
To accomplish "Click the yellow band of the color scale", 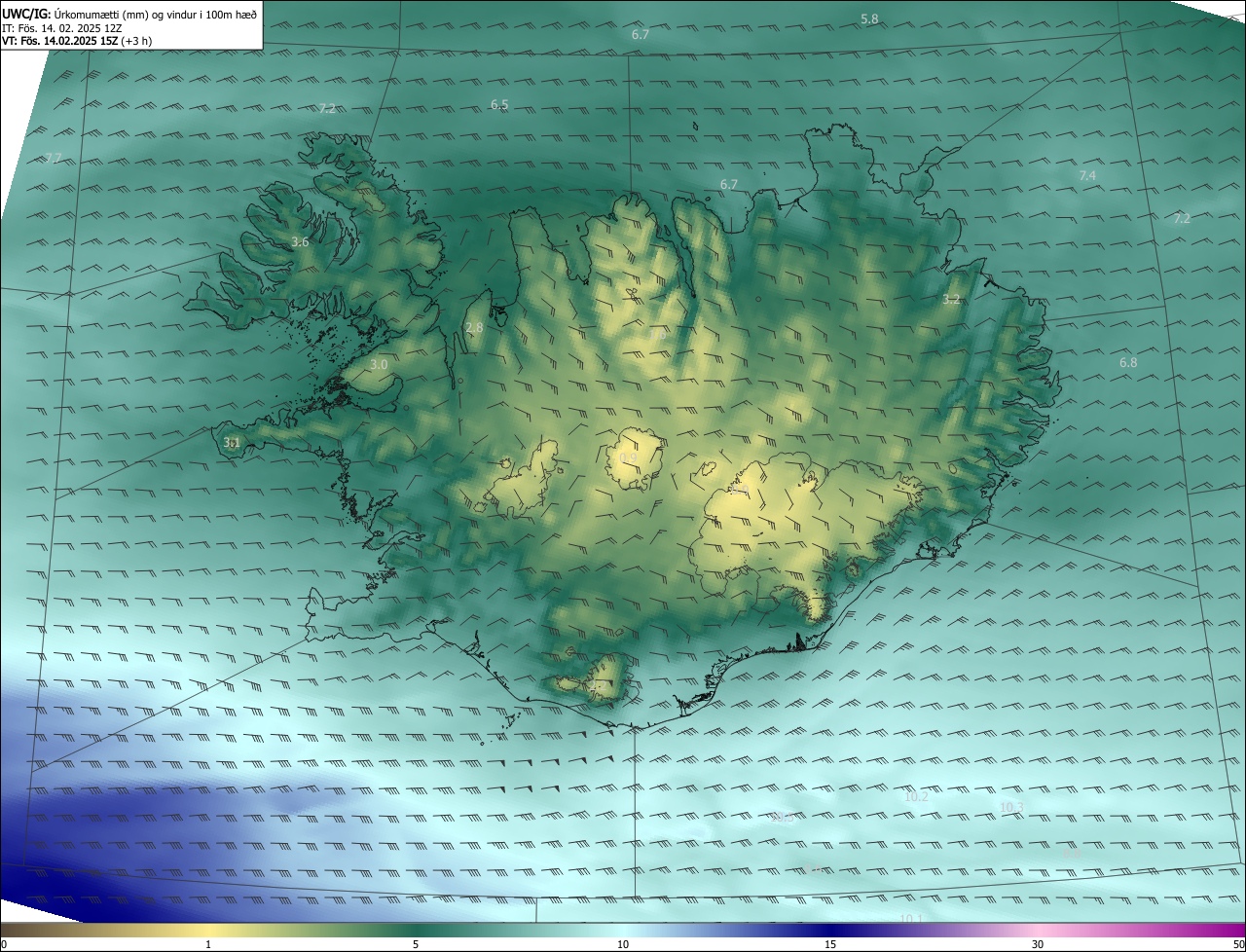I will 208,930.
